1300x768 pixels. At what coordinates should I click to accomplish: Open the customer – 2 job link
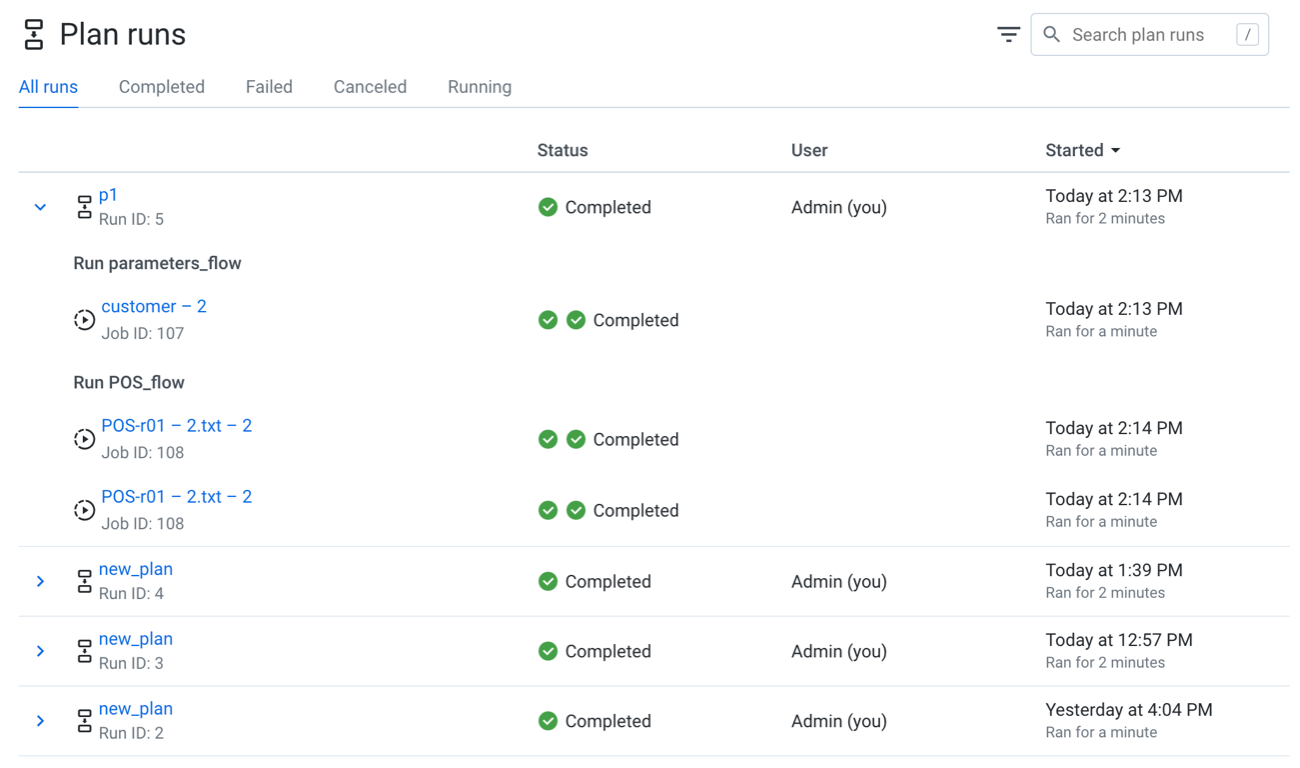(154, 307)
